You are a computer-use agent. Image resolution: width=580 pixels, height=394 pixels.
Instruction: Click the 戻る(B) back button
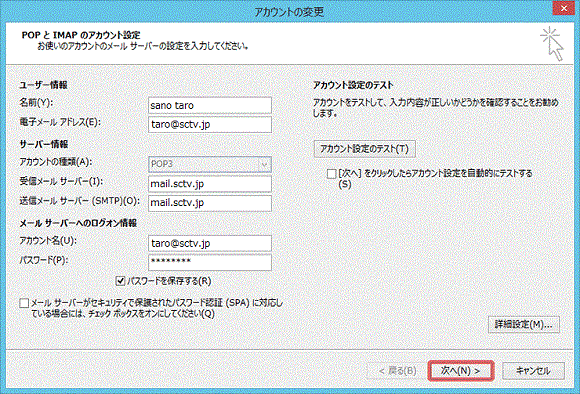397,370
